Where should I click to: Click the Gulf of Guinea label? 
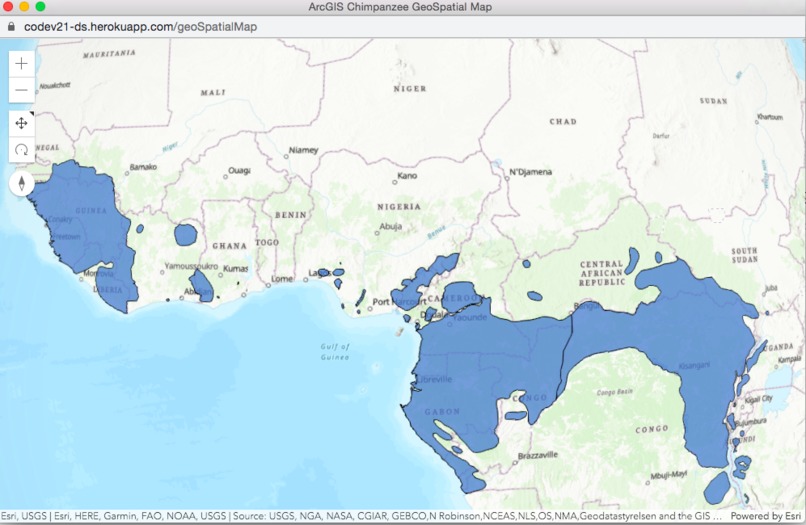coord(335,352)
